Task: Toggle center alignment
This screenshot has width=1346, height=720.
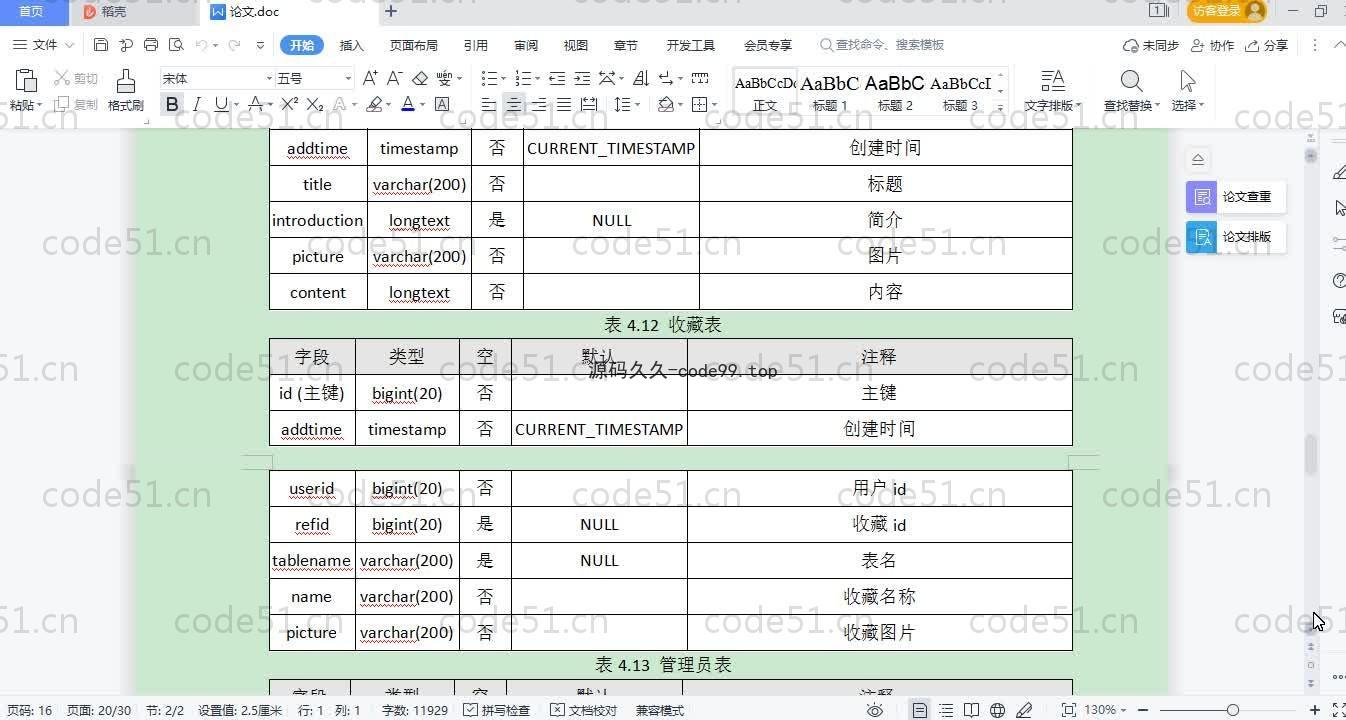Action: (x=514, y=104)
